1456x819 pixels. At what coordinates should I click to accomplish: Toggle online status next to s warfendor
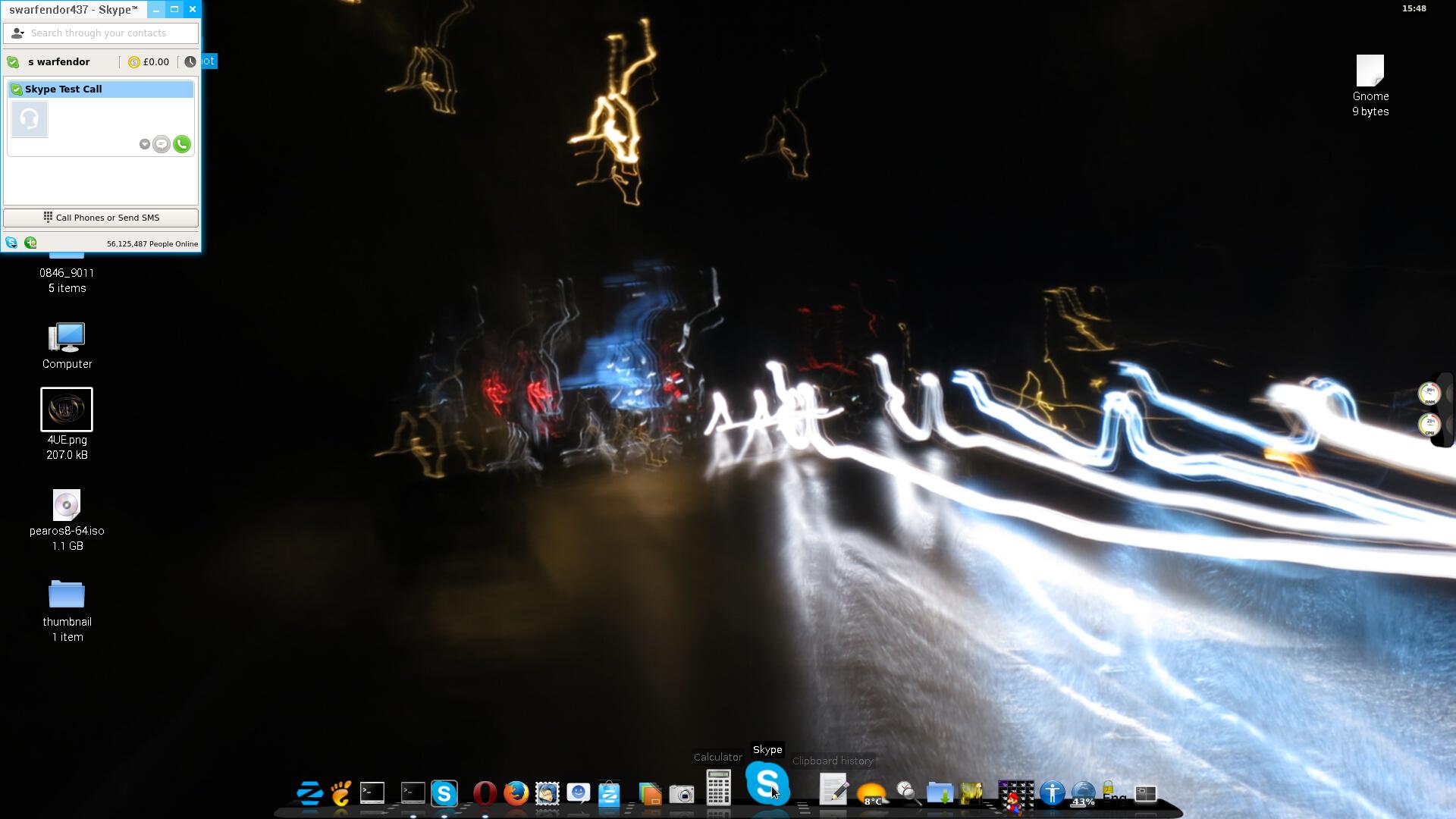(x=13, y=62)
